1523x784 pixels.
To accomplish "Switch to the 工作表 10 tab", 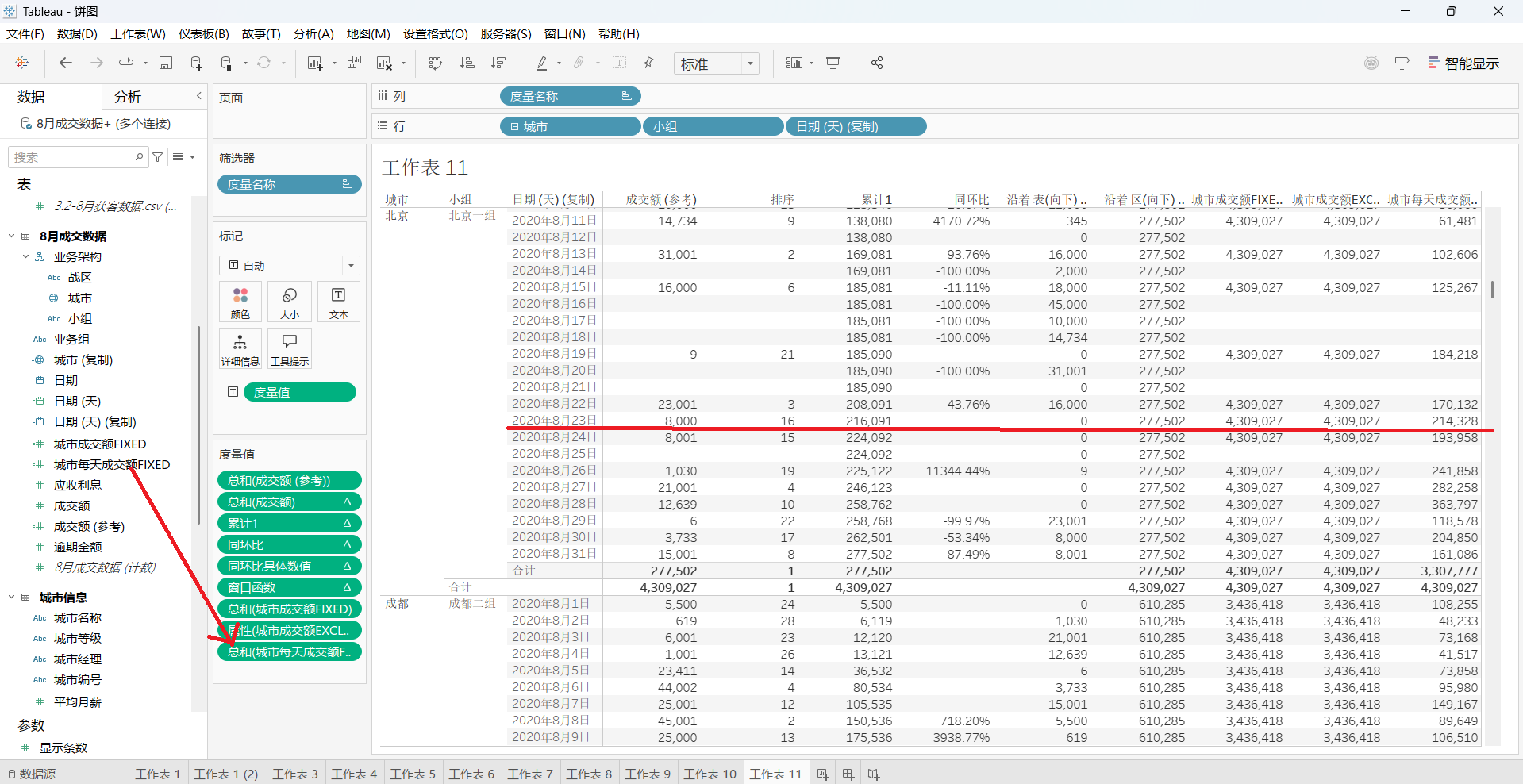I will [x=710, y=774].
